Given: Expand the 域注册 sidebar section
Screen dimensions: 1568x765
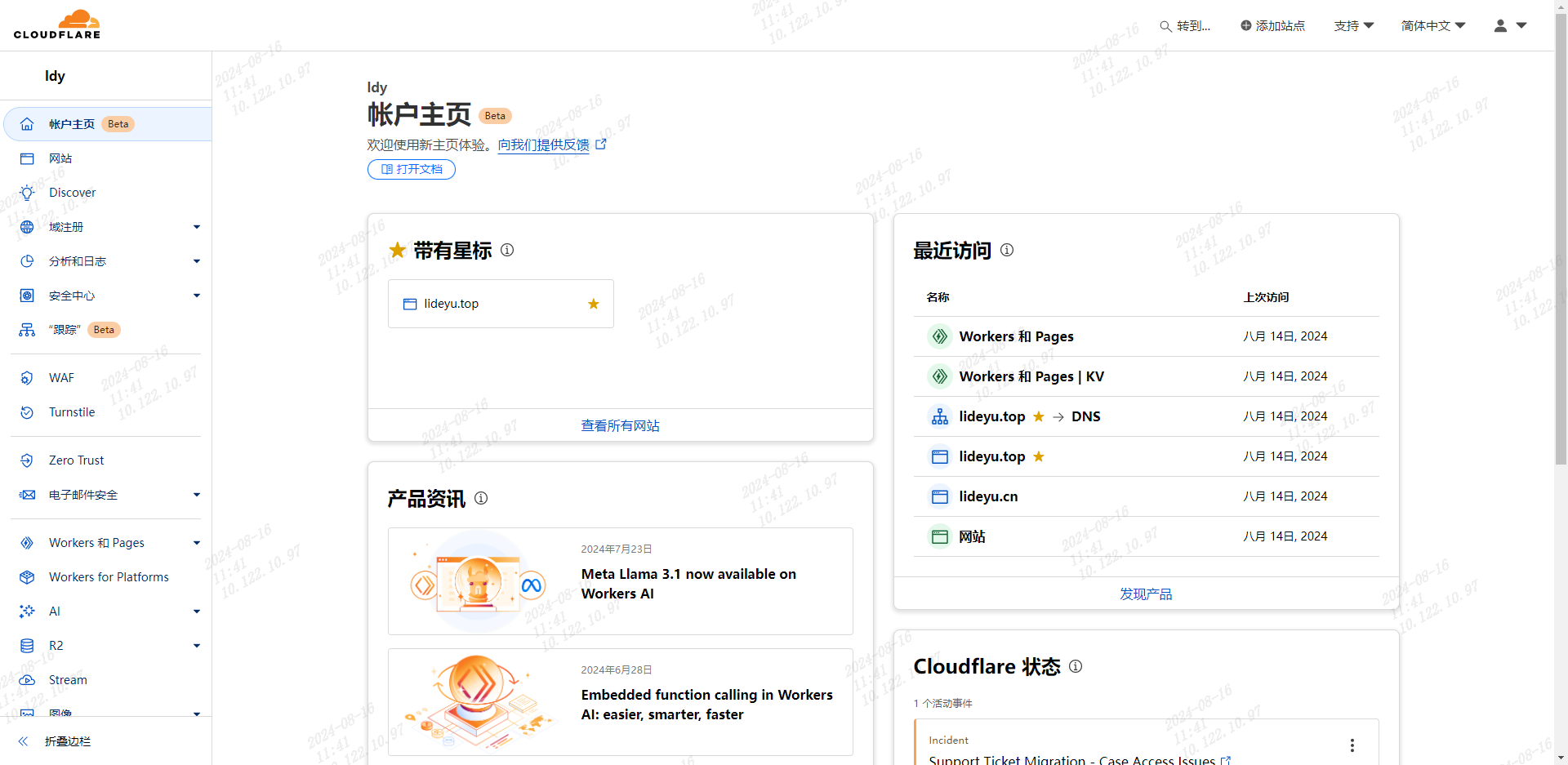Looking at the screenshot, I should (x=197, y=227).
